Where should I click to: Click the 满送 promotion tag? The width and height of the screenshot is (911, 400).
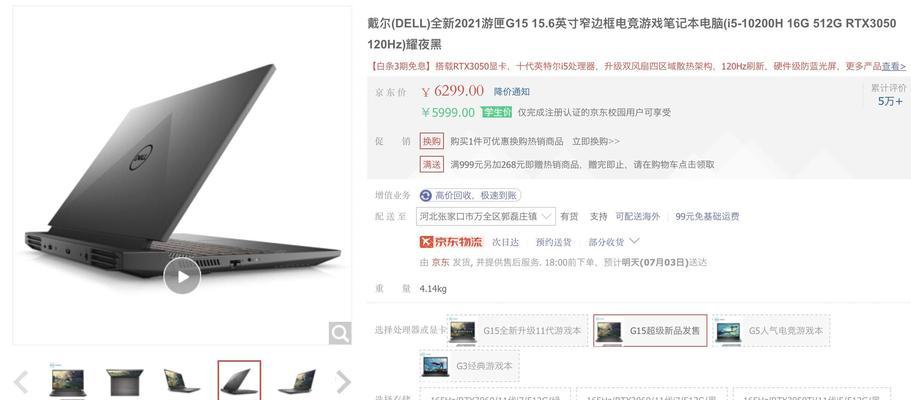pos(432,165)
